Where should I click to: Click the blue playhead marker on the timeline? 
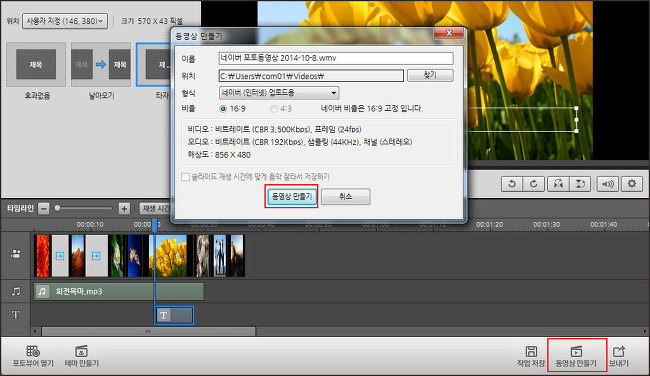tap(155, 225)
